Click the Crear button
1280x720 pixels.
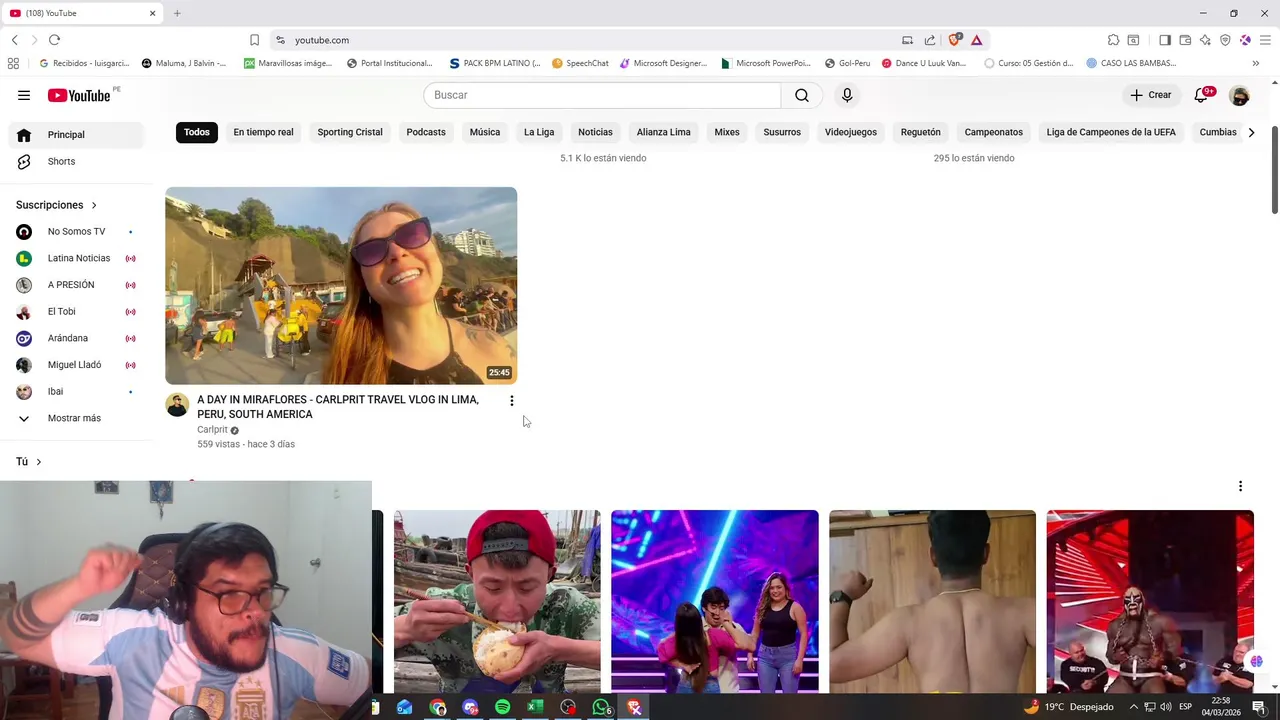pos(1150,95)
